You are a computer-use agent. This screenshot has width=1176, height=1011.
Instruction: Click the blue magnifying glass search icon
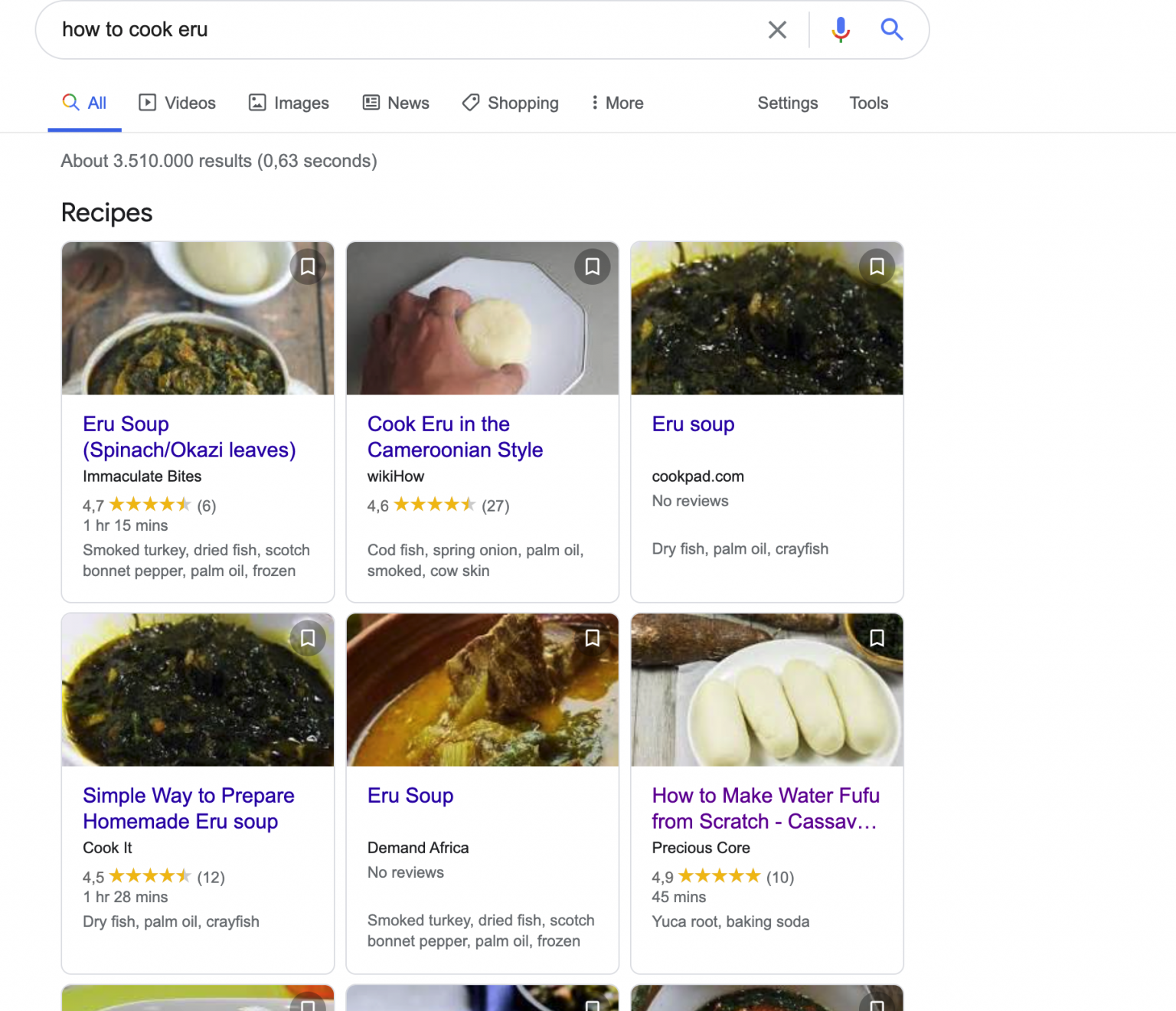click(892, 30)
